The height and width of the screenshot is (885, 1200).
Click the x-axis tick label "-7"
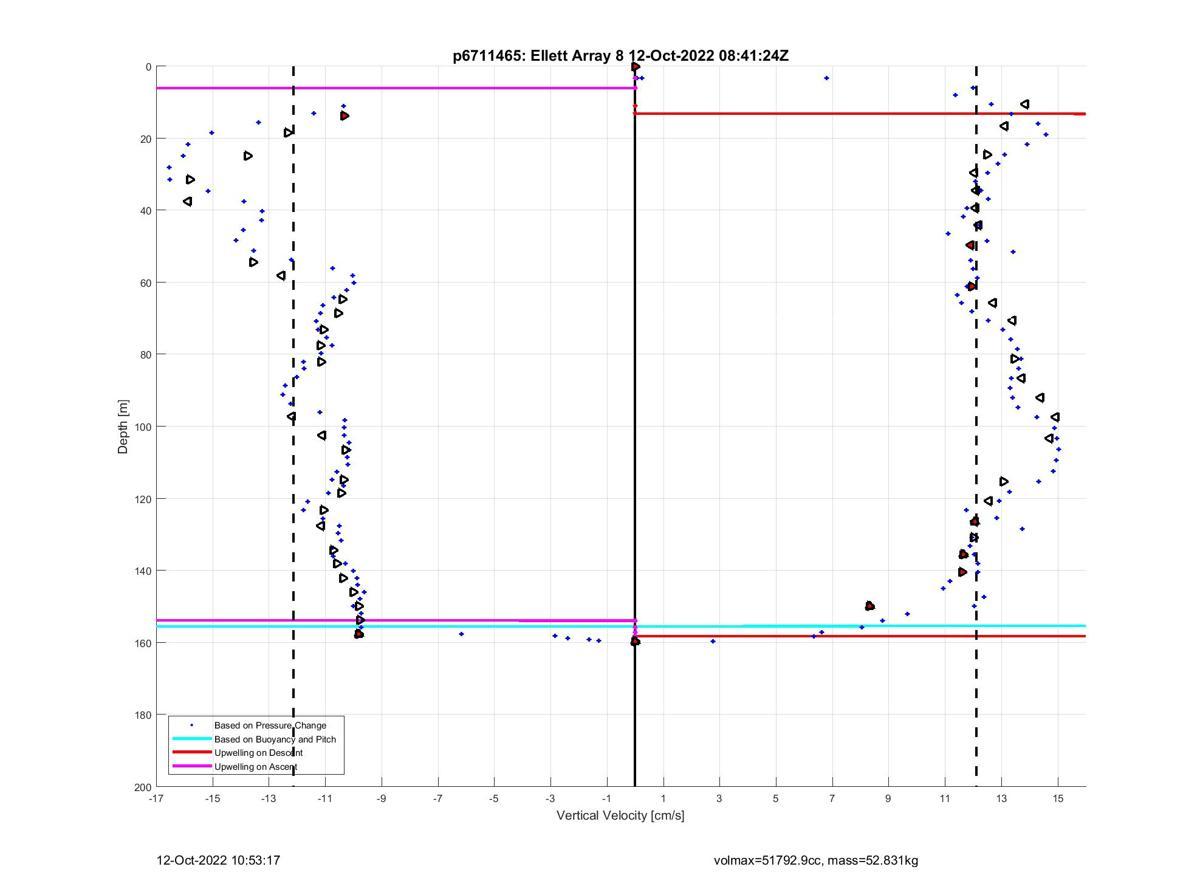(x=438, y=798)
